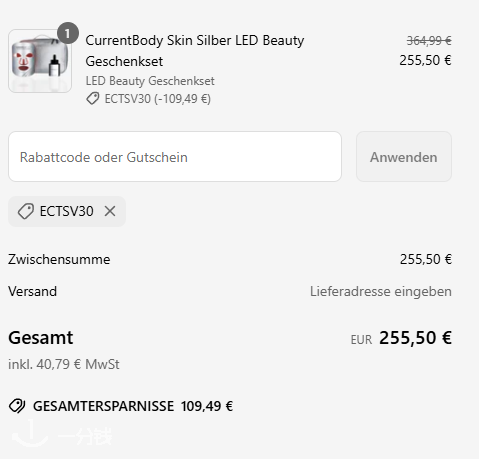Click the Zwischensumme amount 255,50 €
The width and height of the screenshot is (479, 459).
pos(426,259)
